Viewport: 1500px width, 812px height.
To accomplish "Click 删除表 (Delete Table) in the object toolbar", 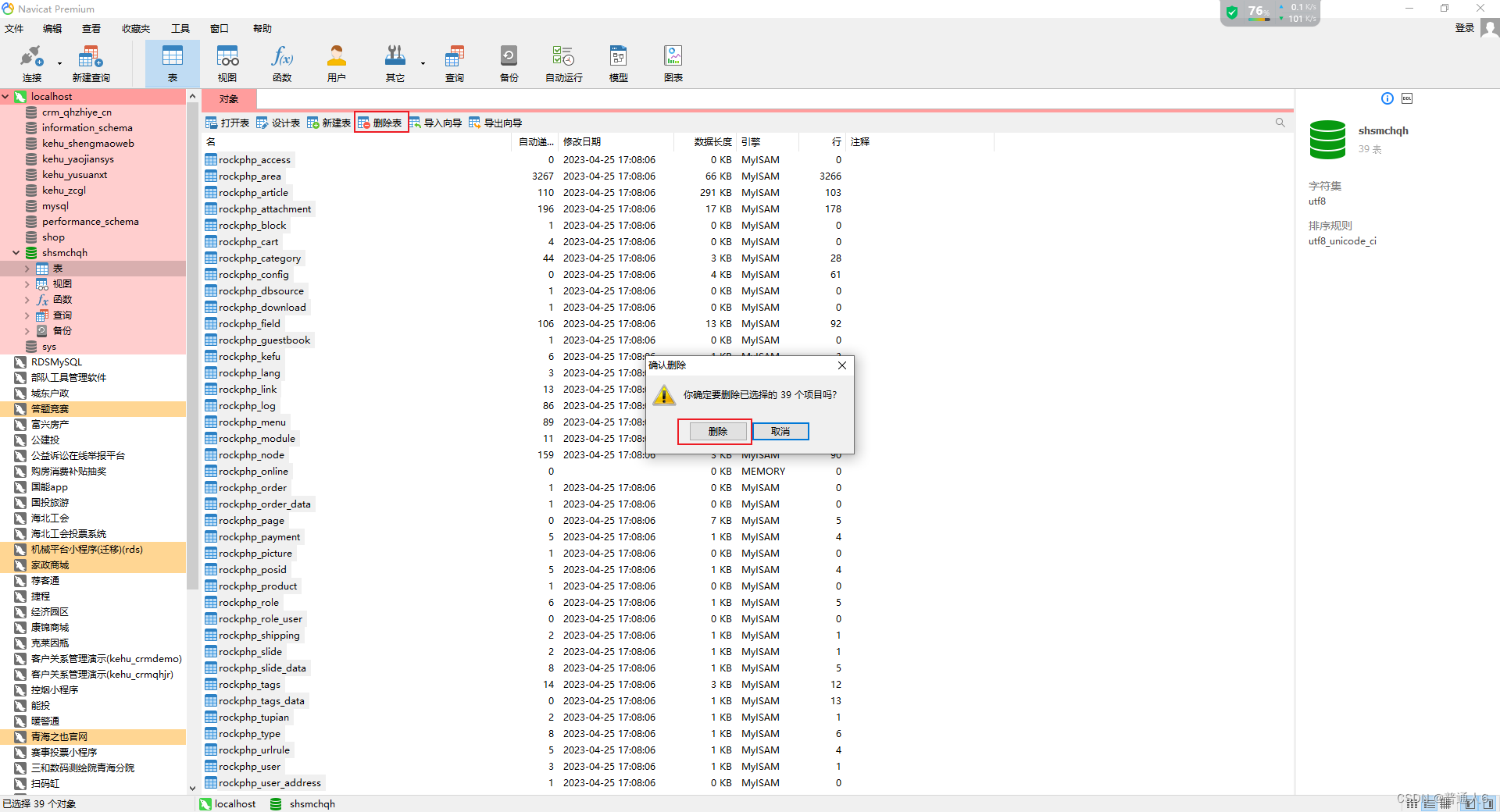I will tap(380, 123).
